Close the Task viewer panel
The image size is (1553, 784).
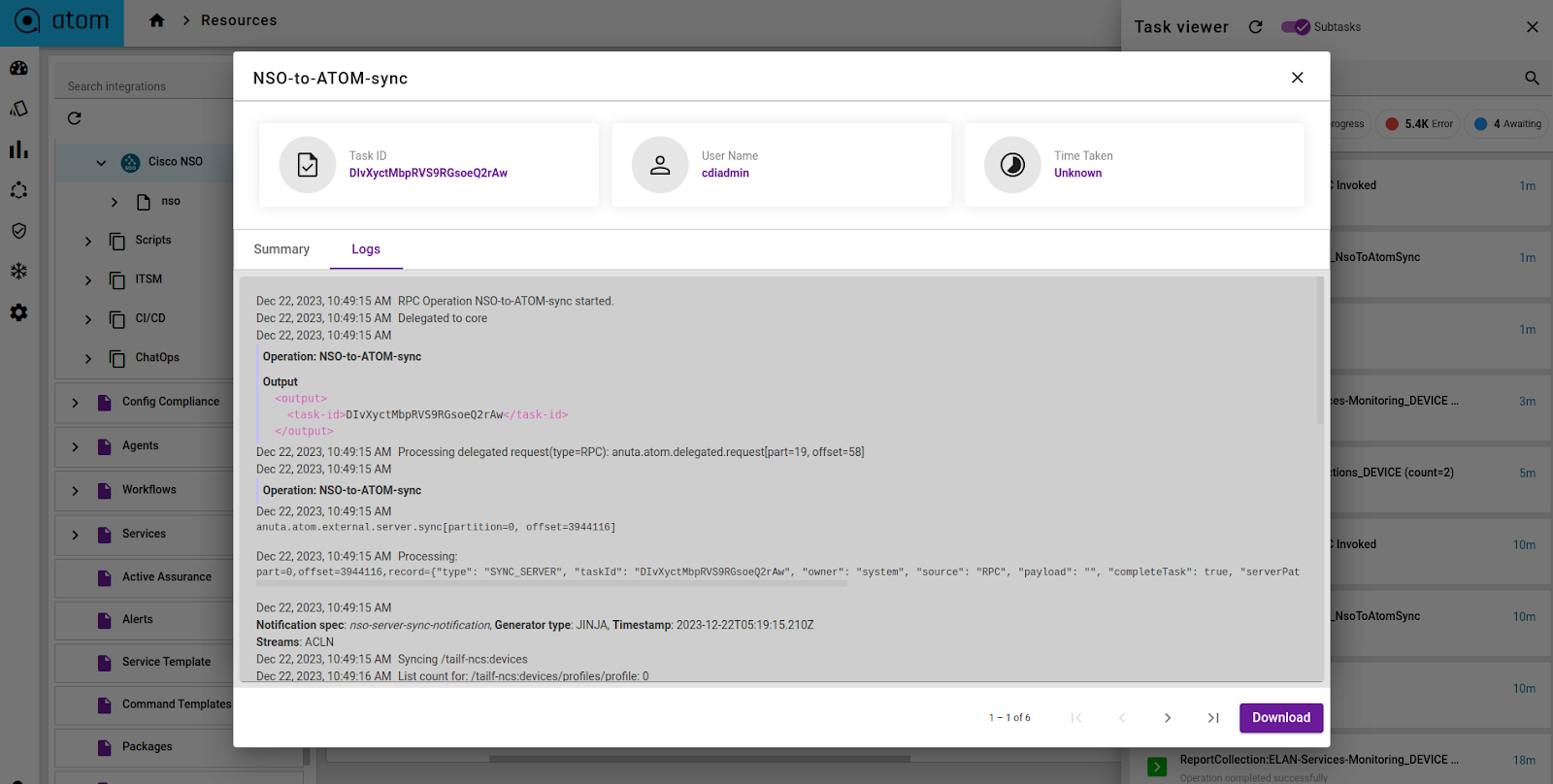coord(1533,27)
